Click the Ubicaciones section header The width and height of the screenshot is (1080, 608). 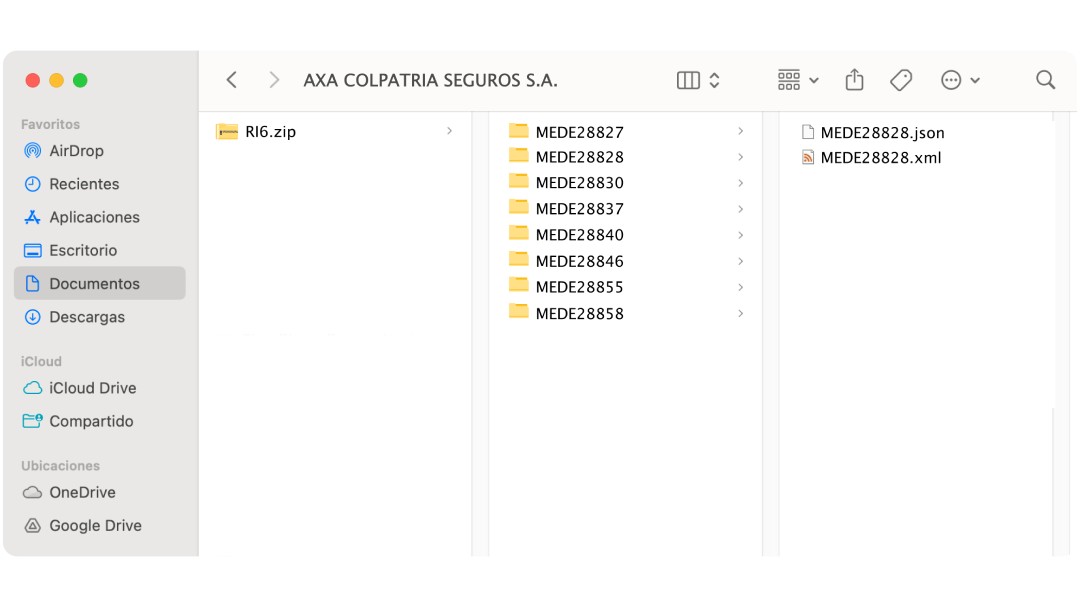(60, 465)
